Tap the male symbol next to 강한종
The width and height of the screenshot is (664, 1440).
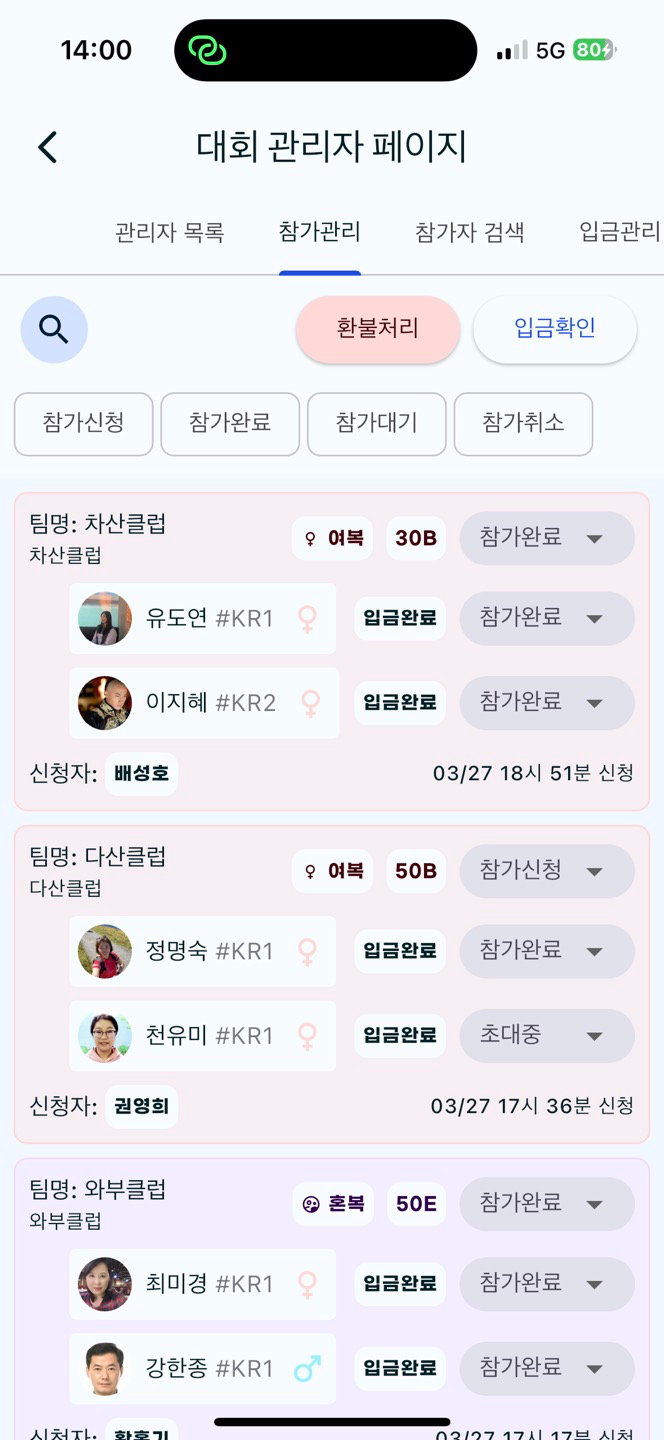(x=308, y=1368)
